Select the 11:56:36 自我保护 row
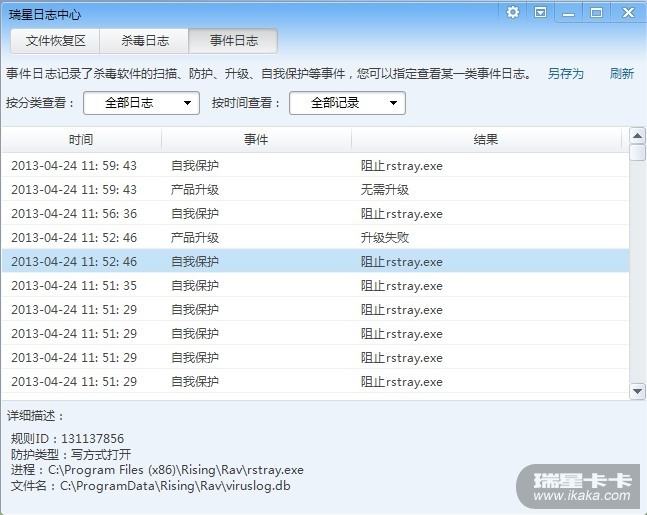This screenshot has width=647, height=515. pyautogui.click(x=315, y=213)
